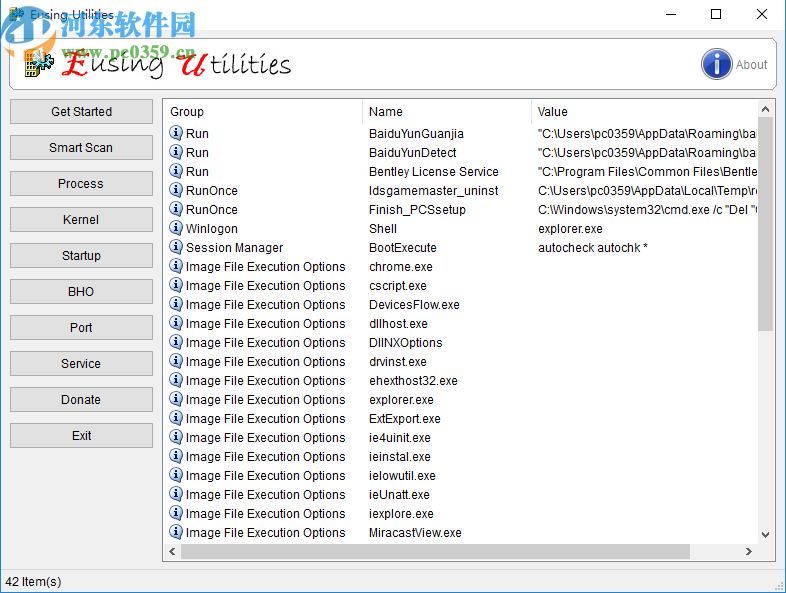
Task: Select the ldsgamemaster_uninst entry
Action: point(434,191)
